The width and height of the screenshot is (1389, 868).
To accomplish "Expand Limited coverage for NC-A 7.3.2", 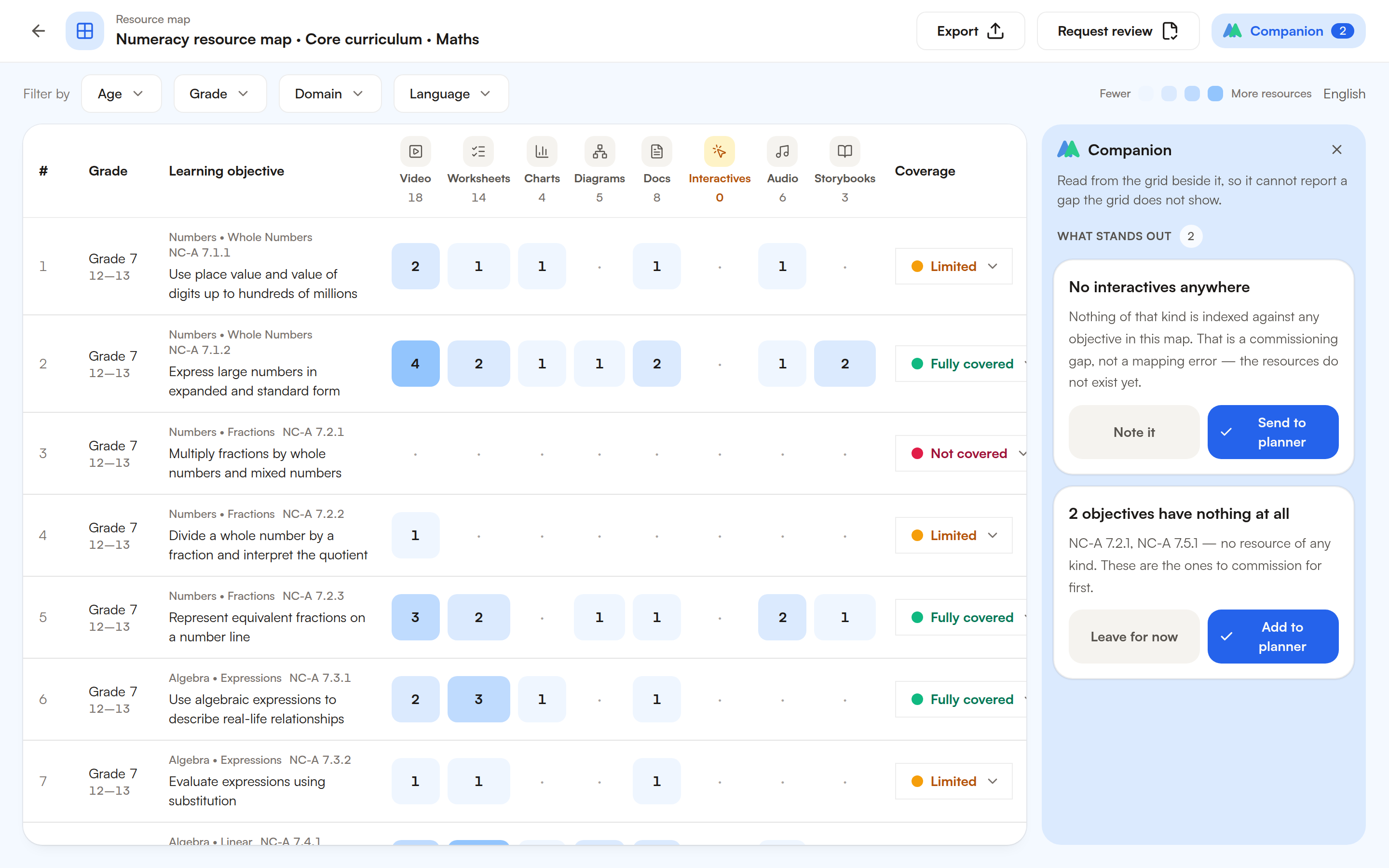I will (954, 781).
